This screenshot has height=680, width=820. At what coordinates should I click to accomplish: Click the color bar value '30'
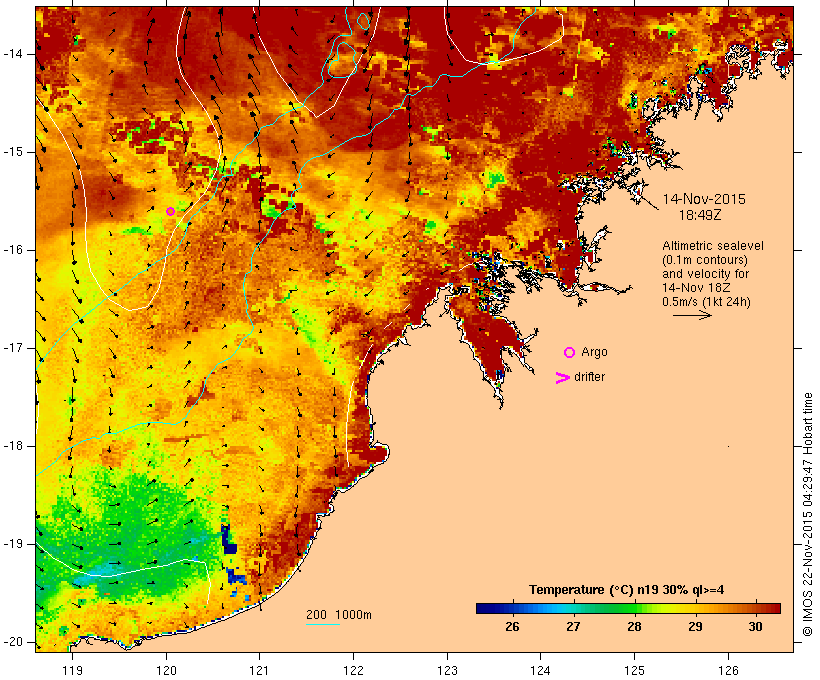click(756, 626)
